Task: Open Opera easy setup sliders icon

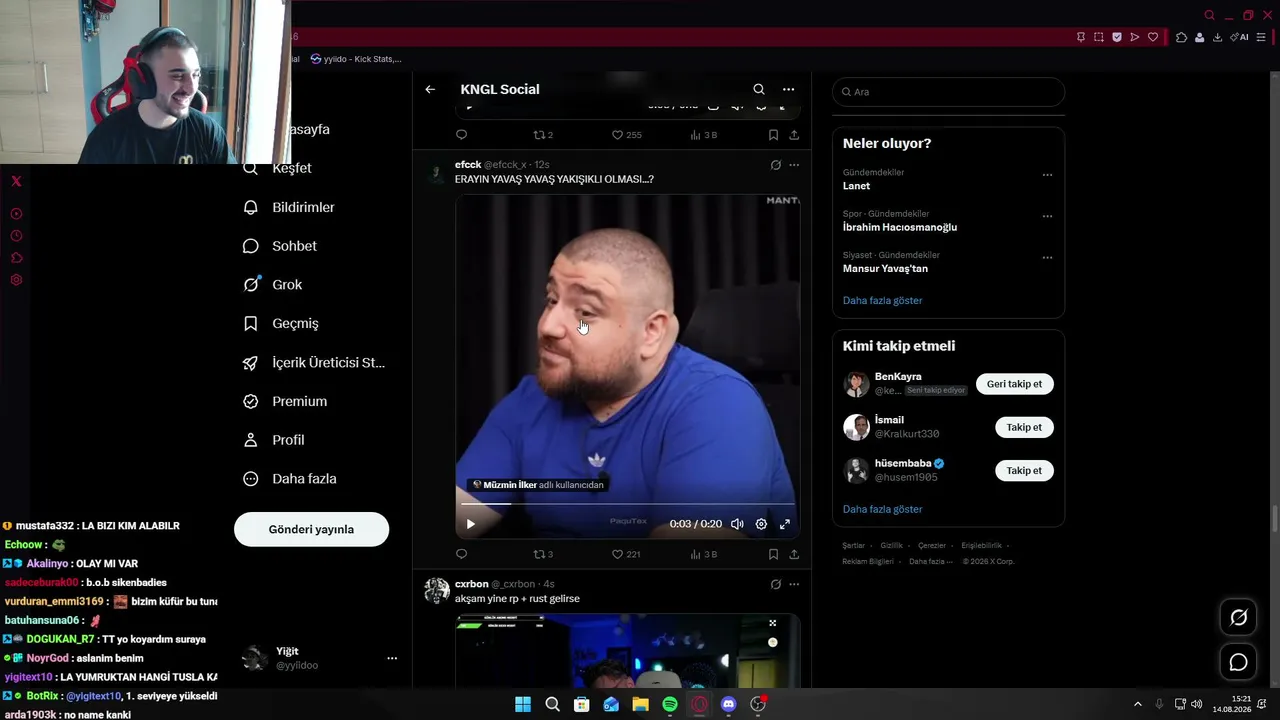Action: [x=1261, y=37]
